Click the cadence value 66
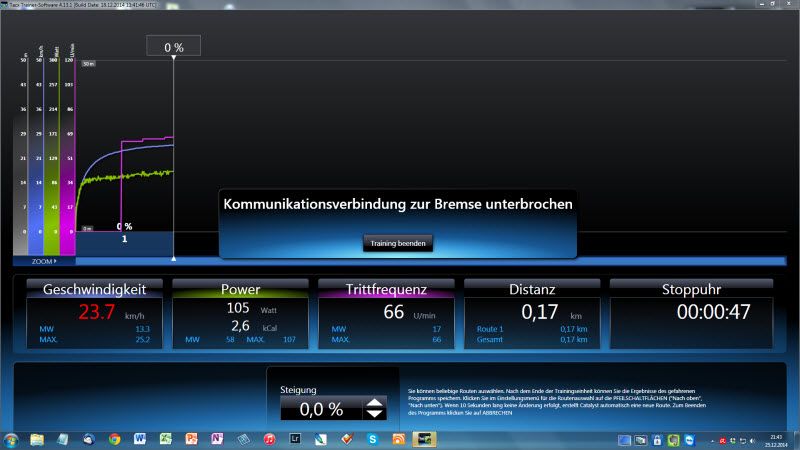This screenshot has height=450, width=800. (x=394, y=312)
